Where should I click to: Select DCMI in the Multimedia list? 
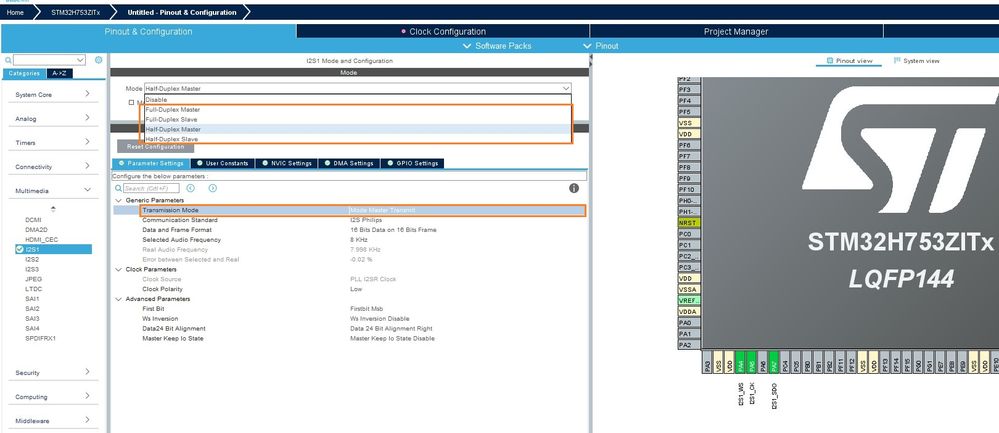[x=33, y=220]
